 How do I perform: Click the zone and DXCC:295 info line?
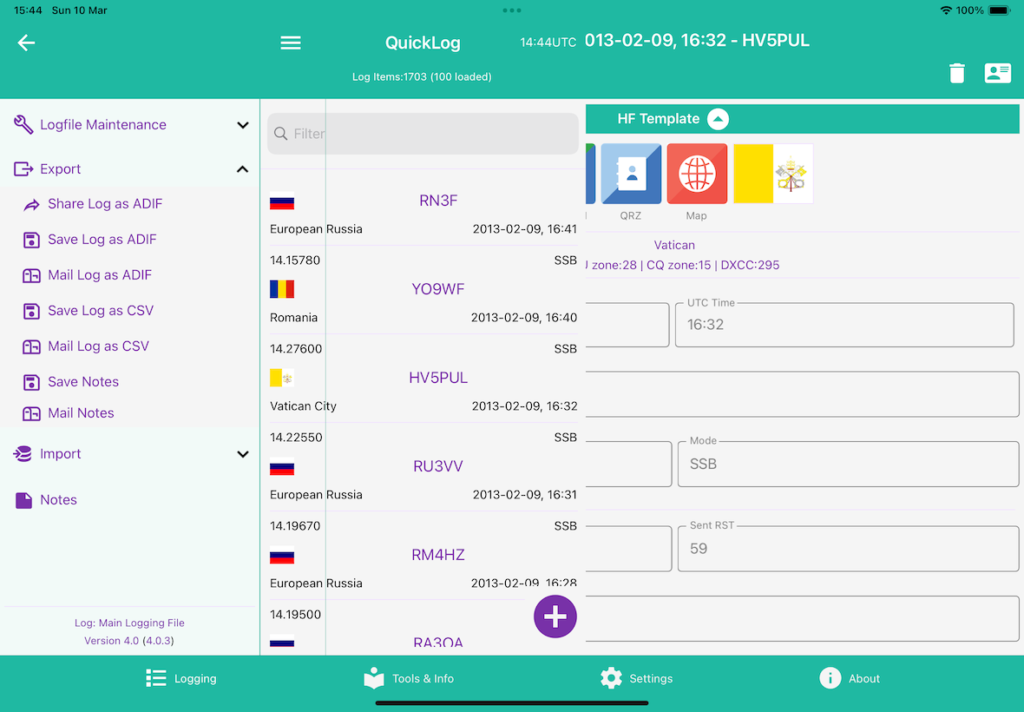tap(682, 265)
